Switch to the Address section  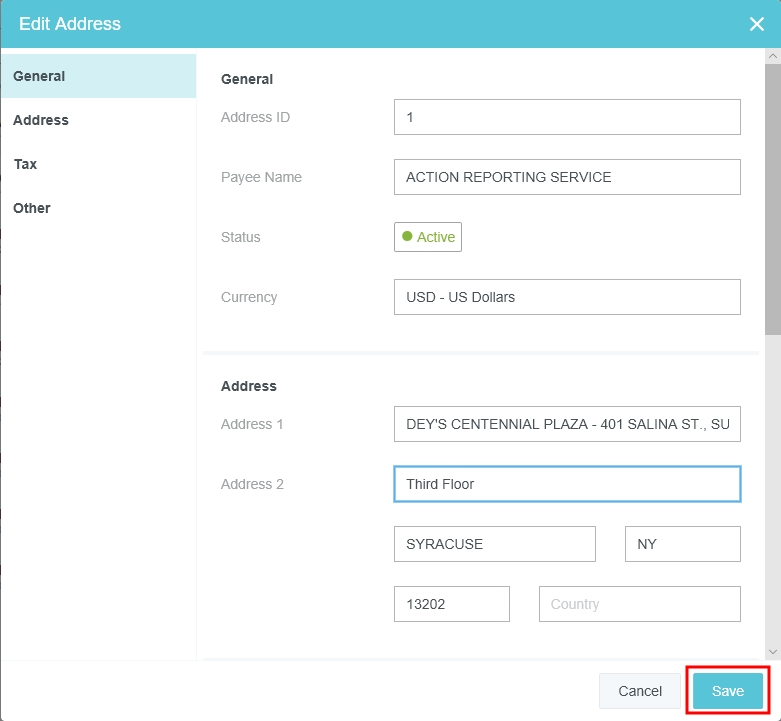pyautogui.click(x=98, y=120)
